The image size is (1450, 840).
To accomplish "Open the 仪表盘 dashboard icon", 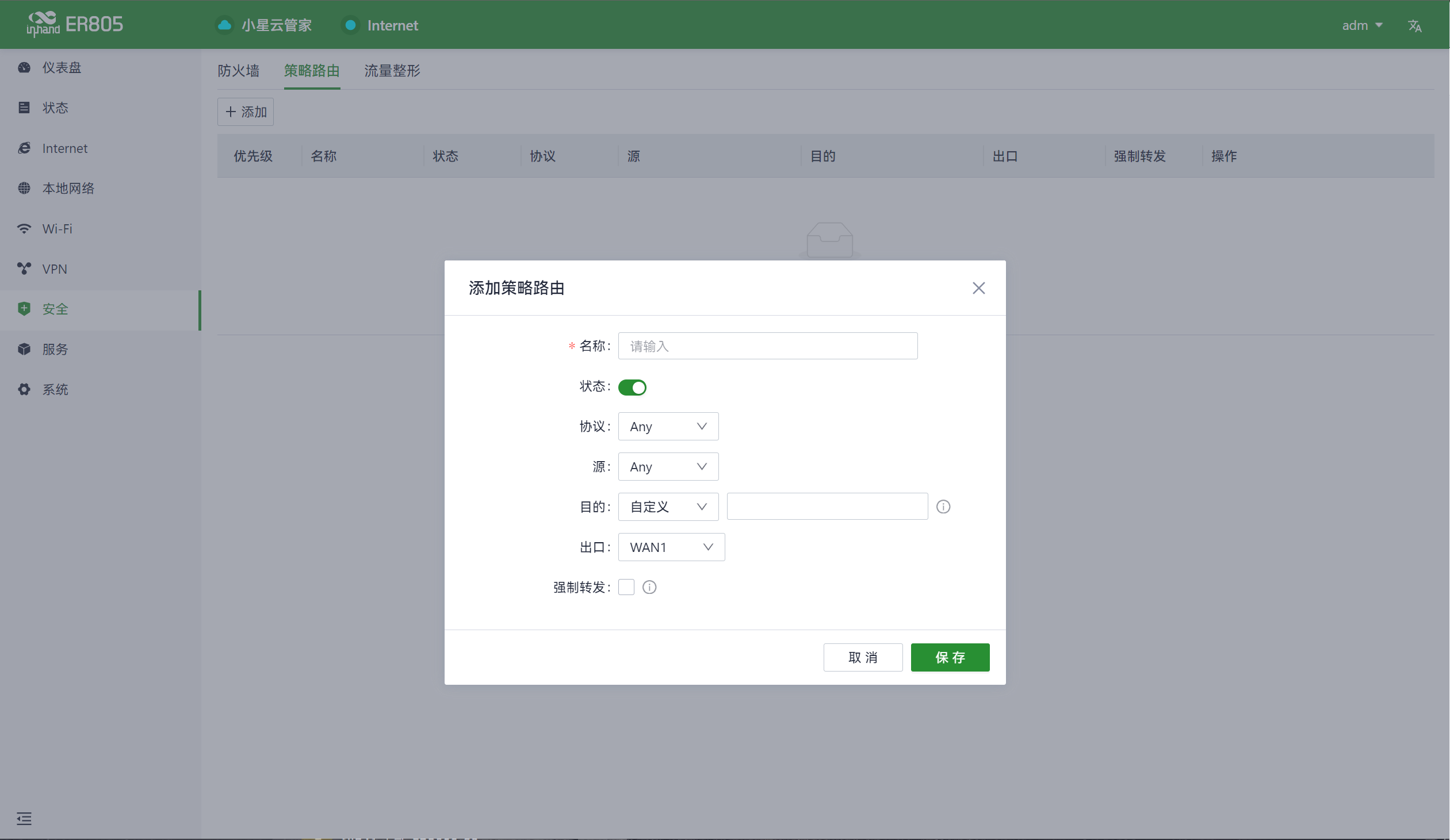I will click(x=24, y=67).
